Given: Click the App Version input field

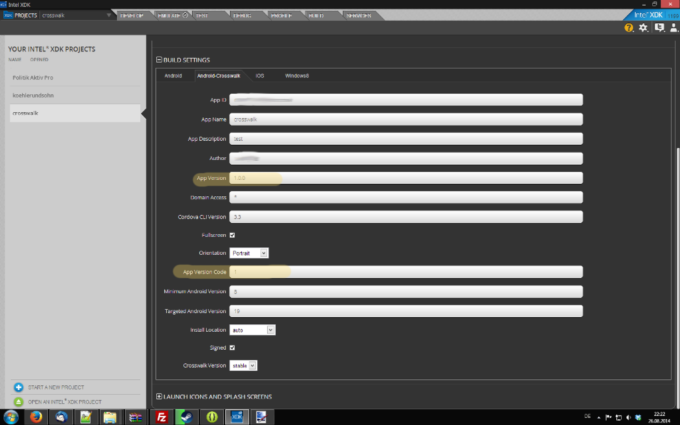Looking at the screenshot, I should point(406,178).
